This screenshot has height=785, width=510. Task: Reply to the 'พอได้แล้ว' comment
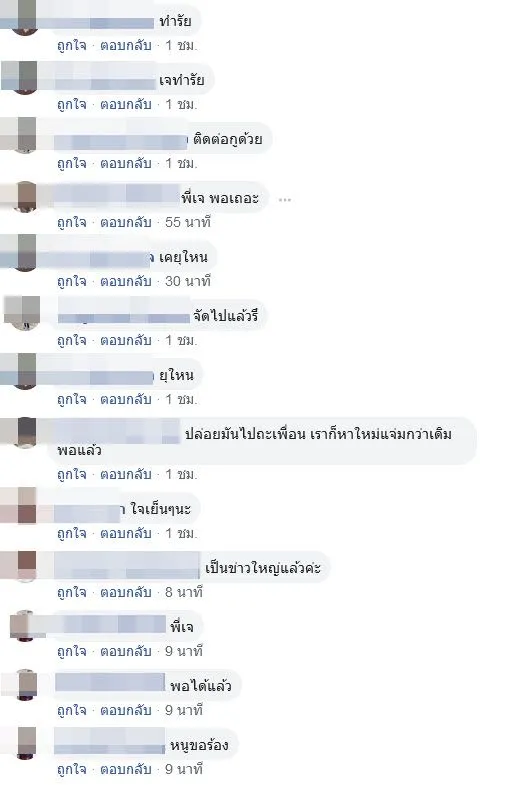(x=126, y=710)
